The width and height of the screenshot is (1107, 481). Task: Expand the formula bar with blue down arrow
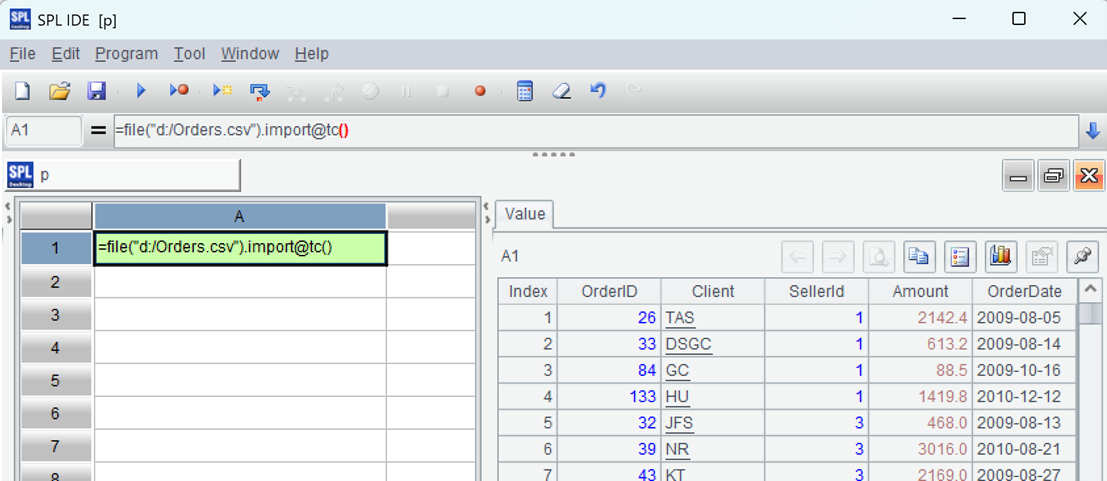[1092, 131]
